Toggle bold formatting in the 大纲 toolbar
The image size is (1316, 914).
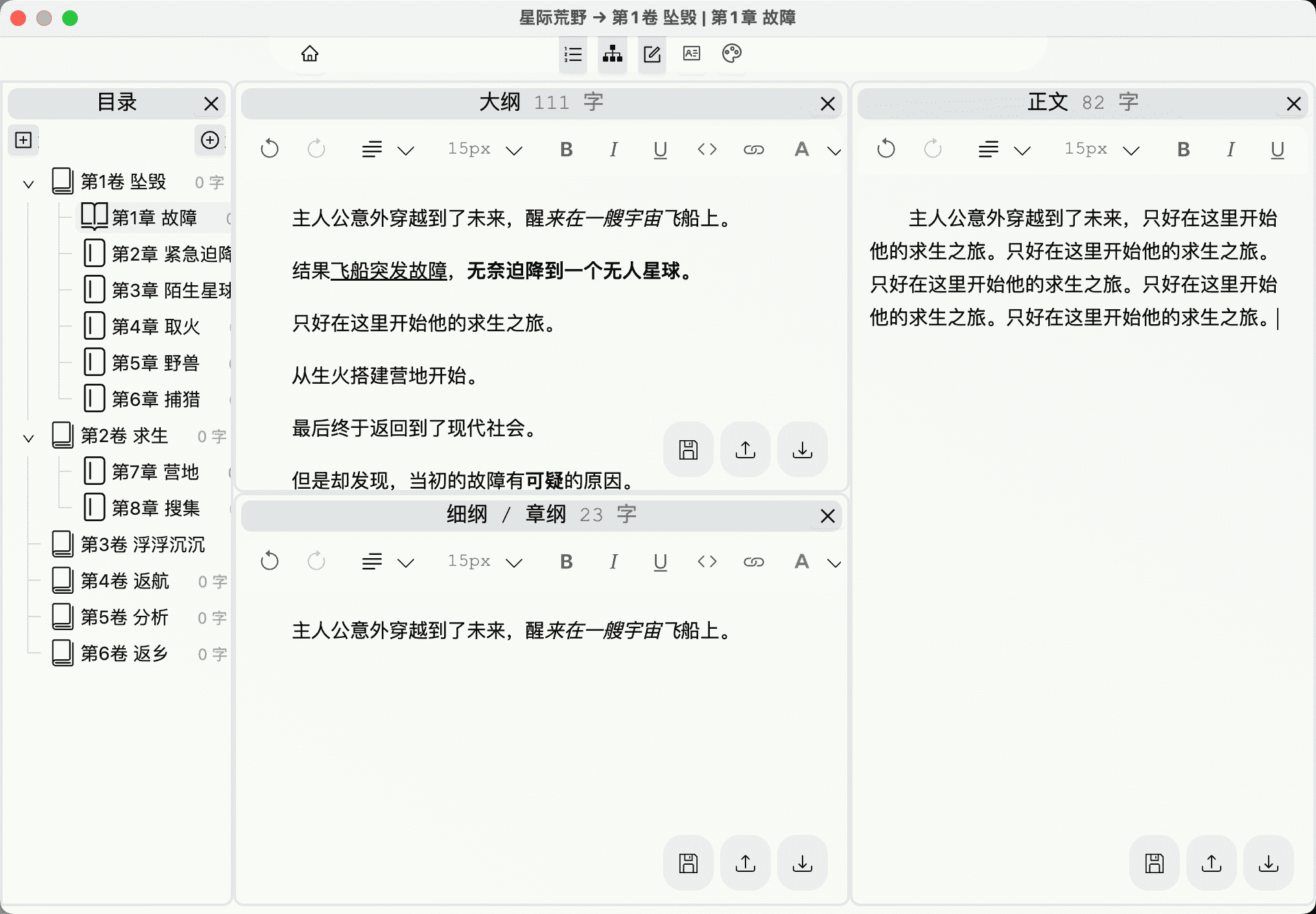(565, 149)
